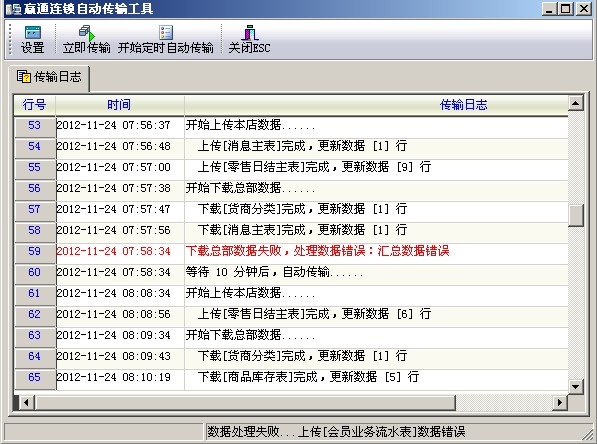Click the 传输日志 column header
Viewport: 597px width, 444px height.
tap(376, 105)
